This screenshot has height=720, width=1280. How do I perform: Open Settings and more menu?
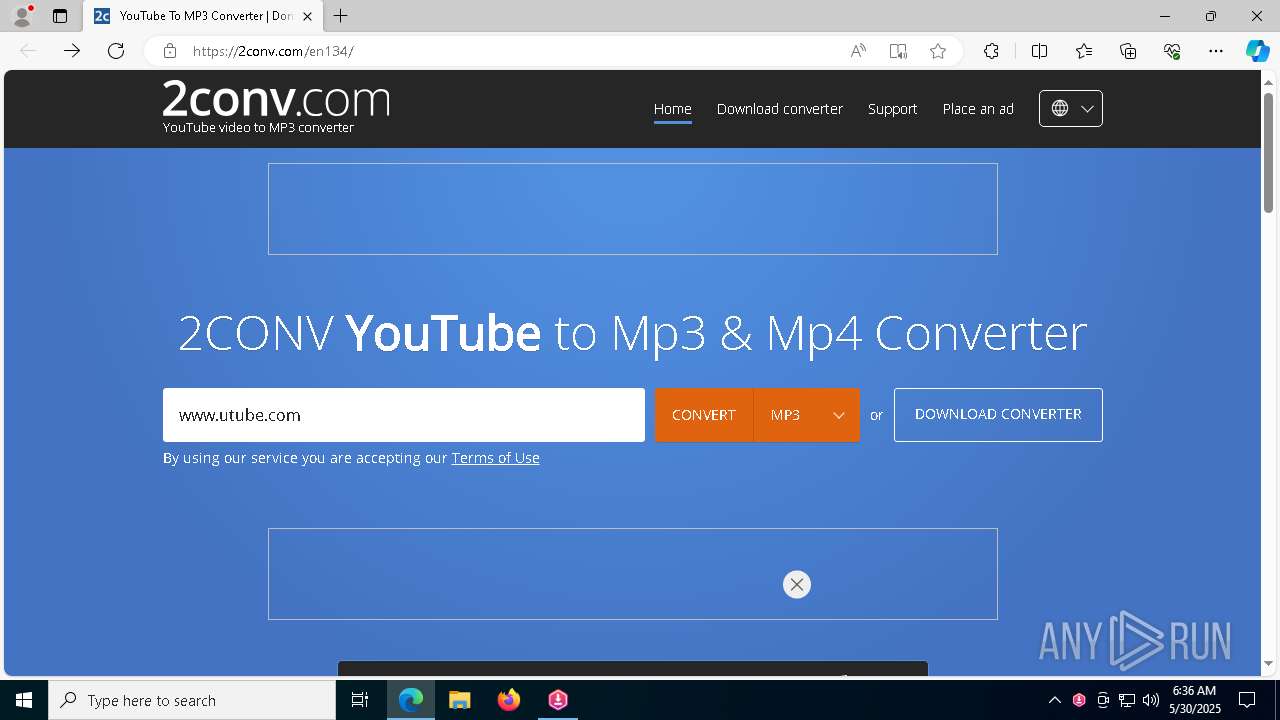point(1216,51)
